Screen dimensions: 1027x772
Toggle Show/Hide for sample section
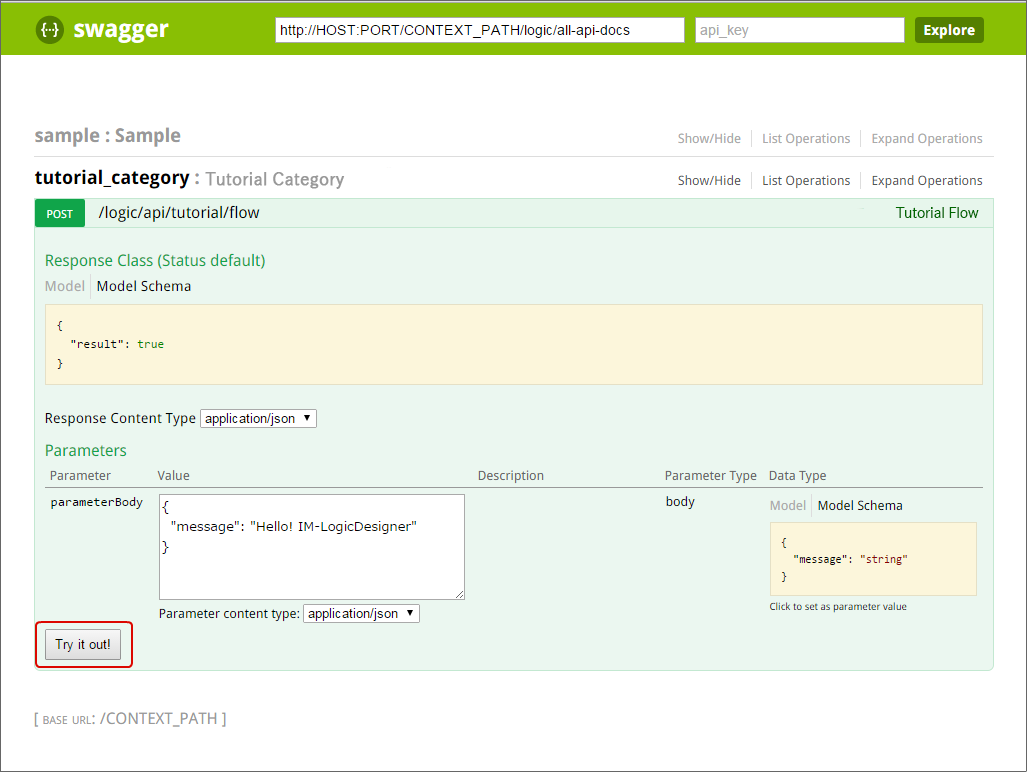(x=709, y=139)
